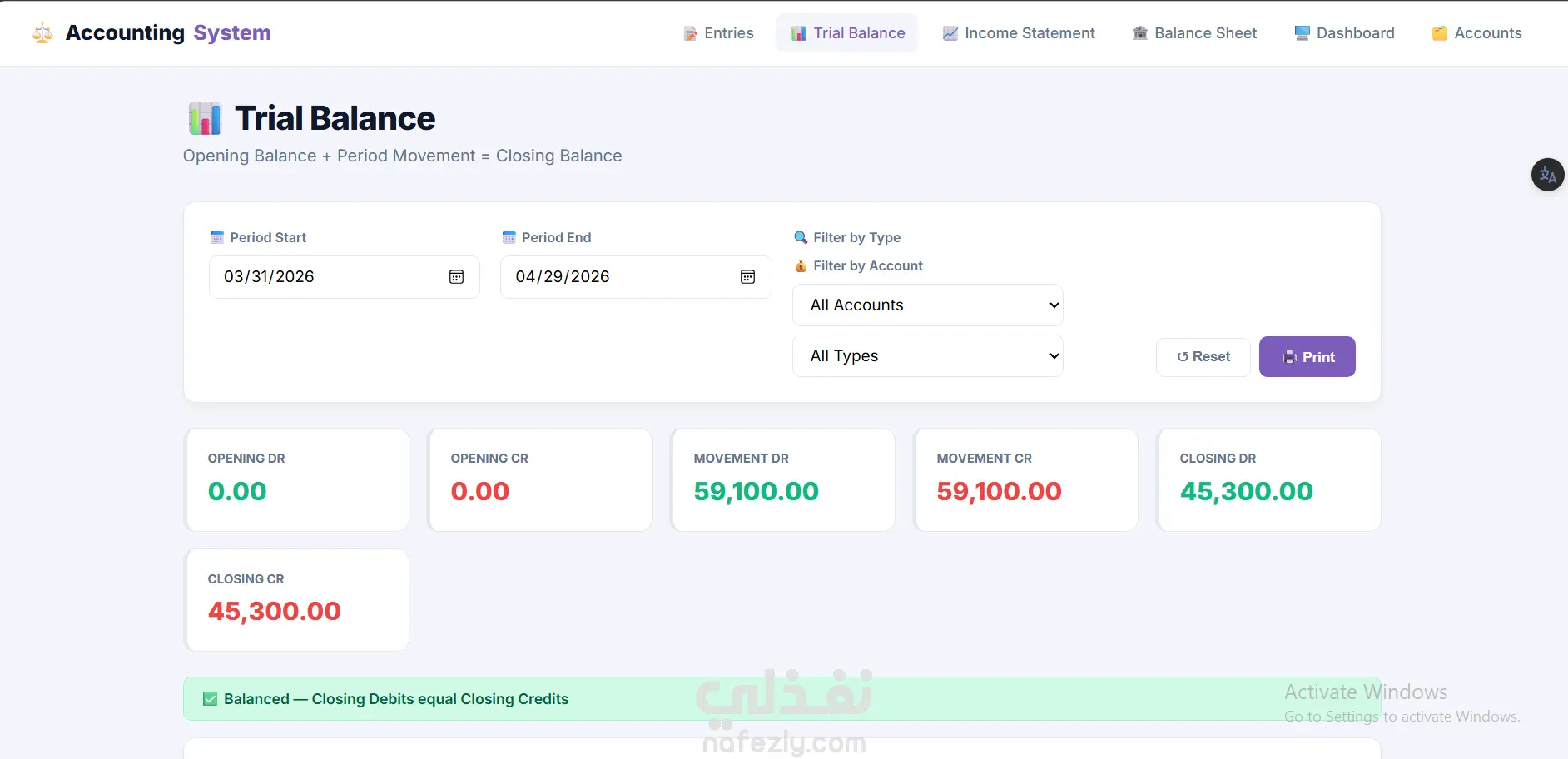Screen dimensions: 1568x759
Task: Click the bar chart icon next to Trial Balance heading
Action: 205,118
